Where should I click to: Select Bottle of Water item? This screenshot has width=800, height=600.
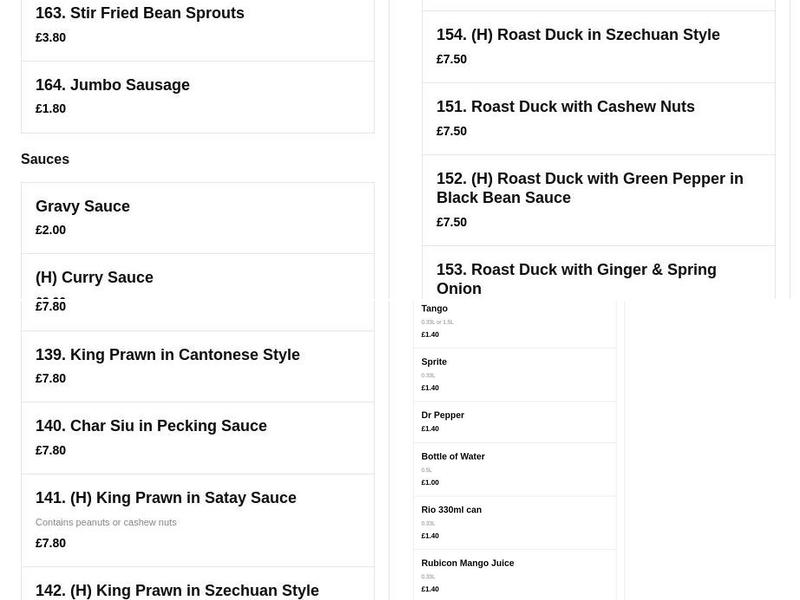tap(453, 457)
